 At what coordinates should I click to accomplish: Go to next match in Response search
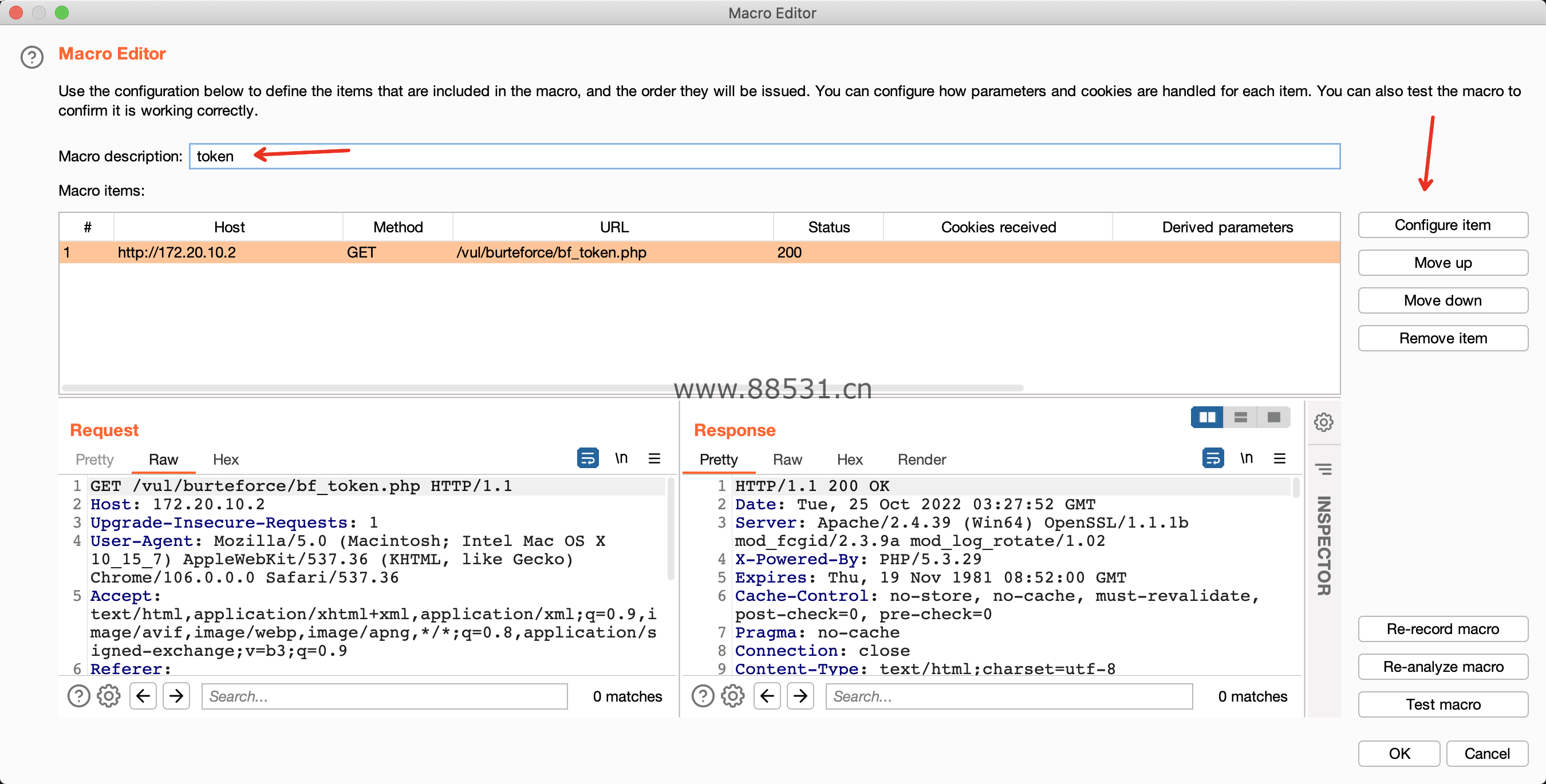(800, 696)
